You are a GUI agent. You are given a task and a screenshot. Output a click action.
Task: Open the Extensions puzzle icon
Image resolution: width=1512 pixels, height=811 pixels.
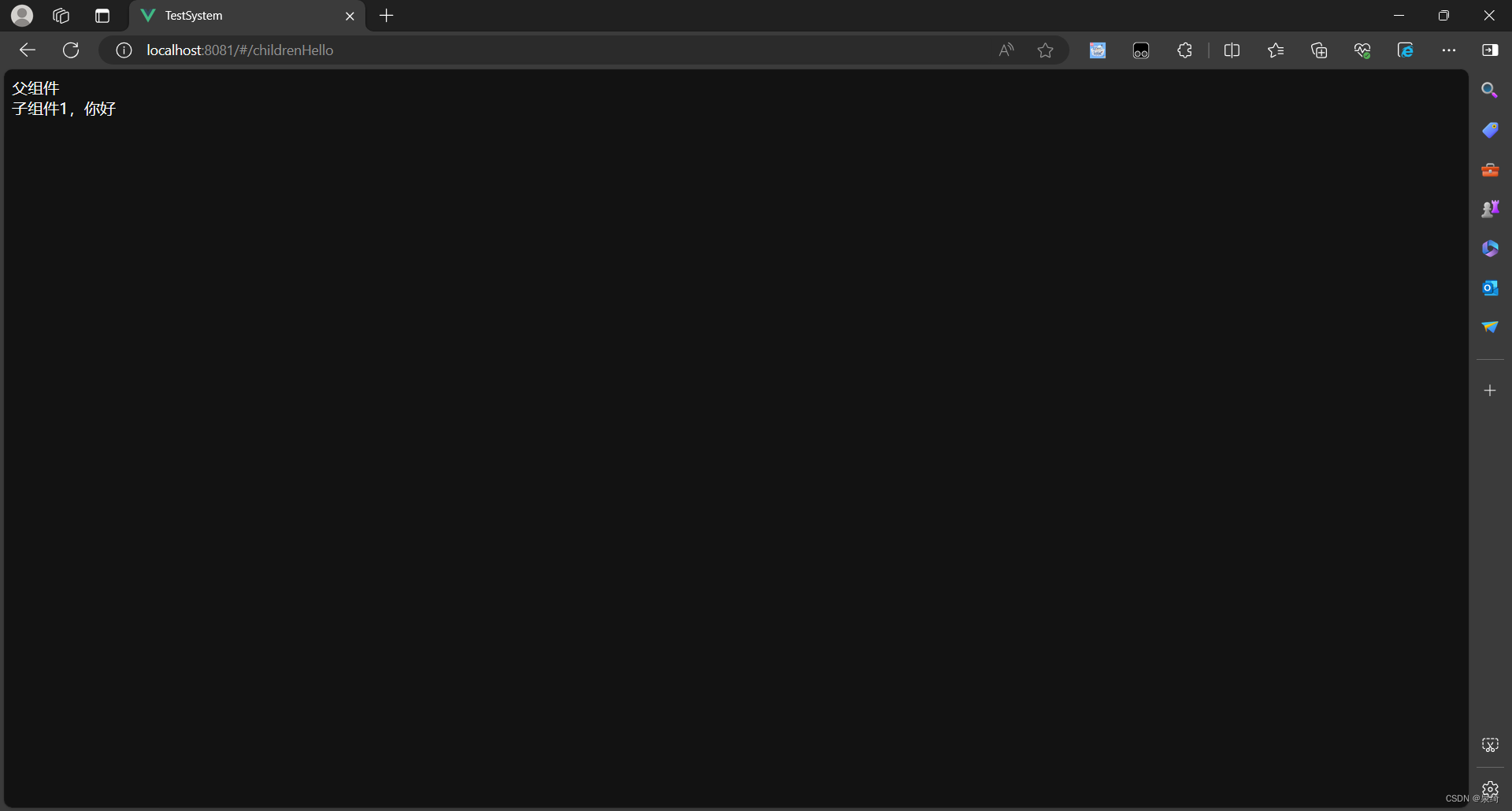pyautogui.click(x=1184, y=50)
